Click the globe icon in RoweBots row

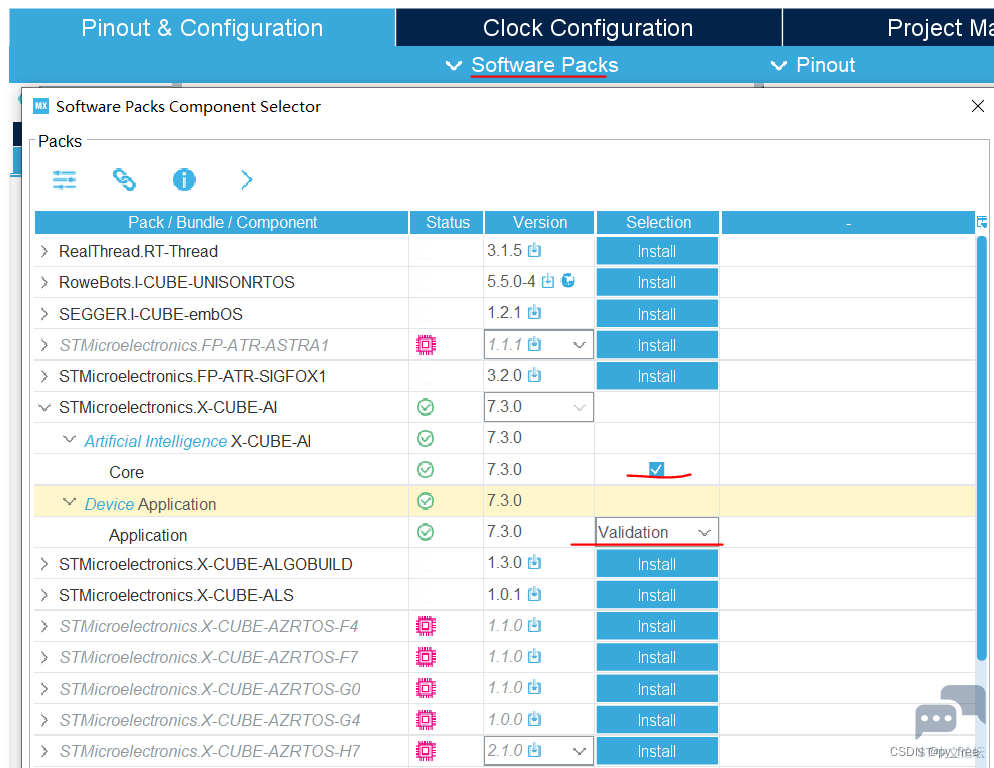pos(568,280)
